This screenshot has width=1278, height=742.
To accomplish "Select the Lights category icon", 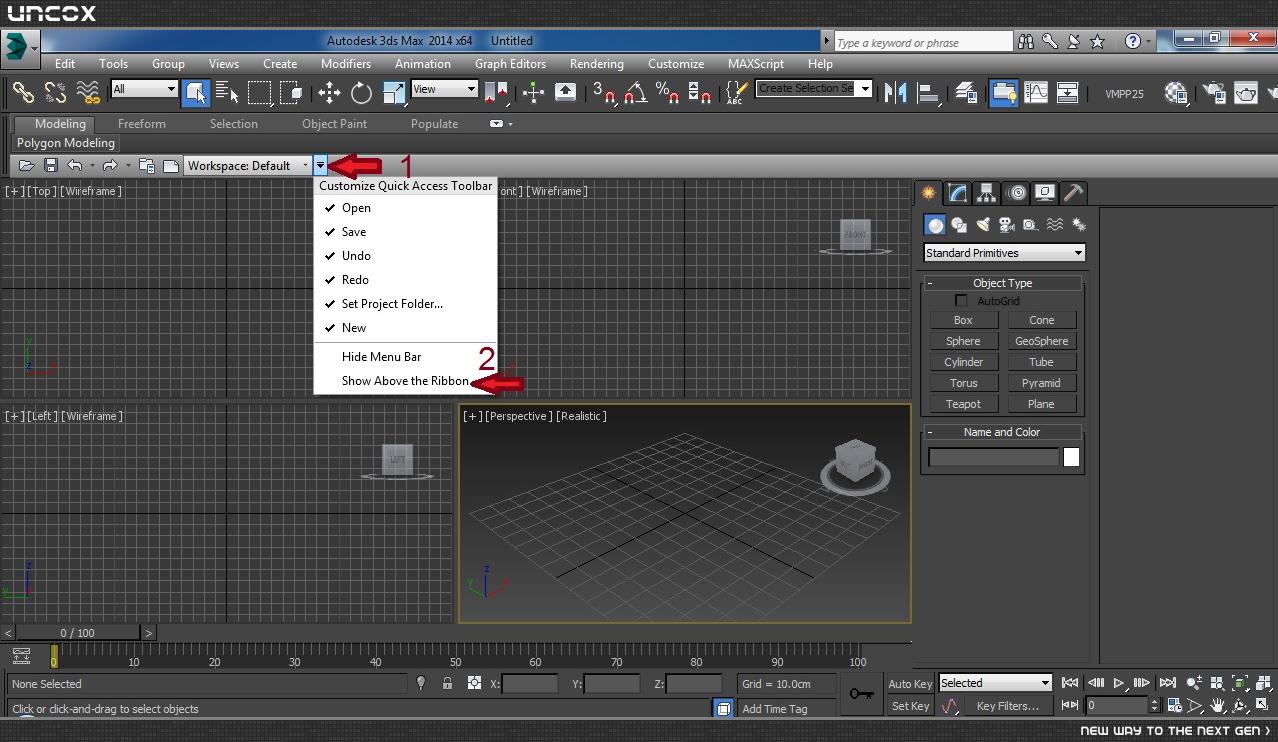I will [x=983, y=225].
